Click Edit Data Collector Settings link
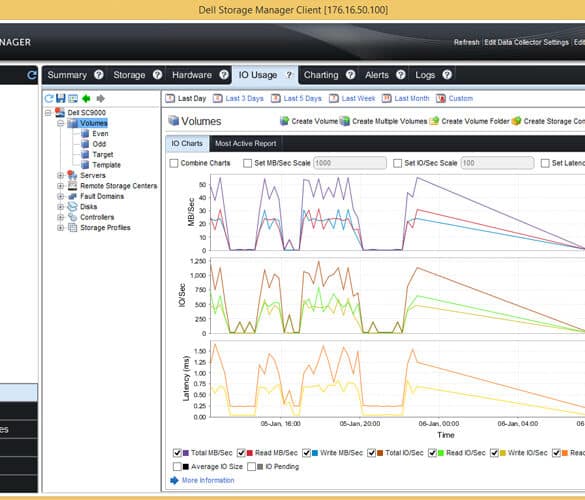This screenshot has height=500, width=585. coord(526,42)
